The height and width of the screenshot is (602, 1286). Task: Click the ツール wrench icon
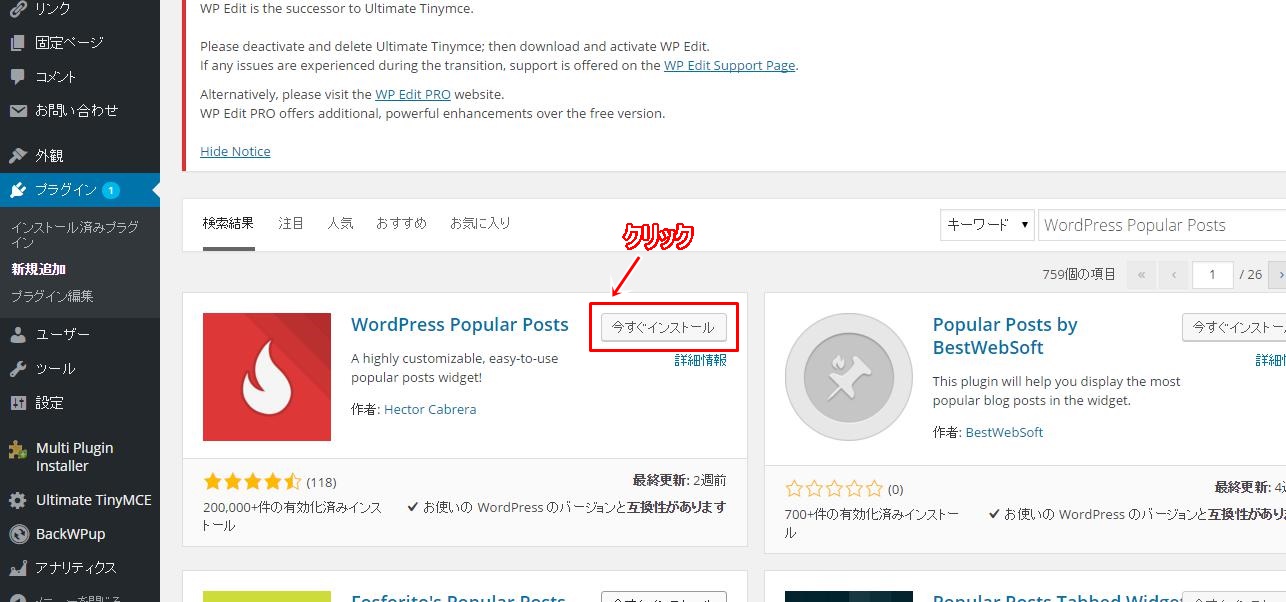pyautogui.click(x=18, y=369)
